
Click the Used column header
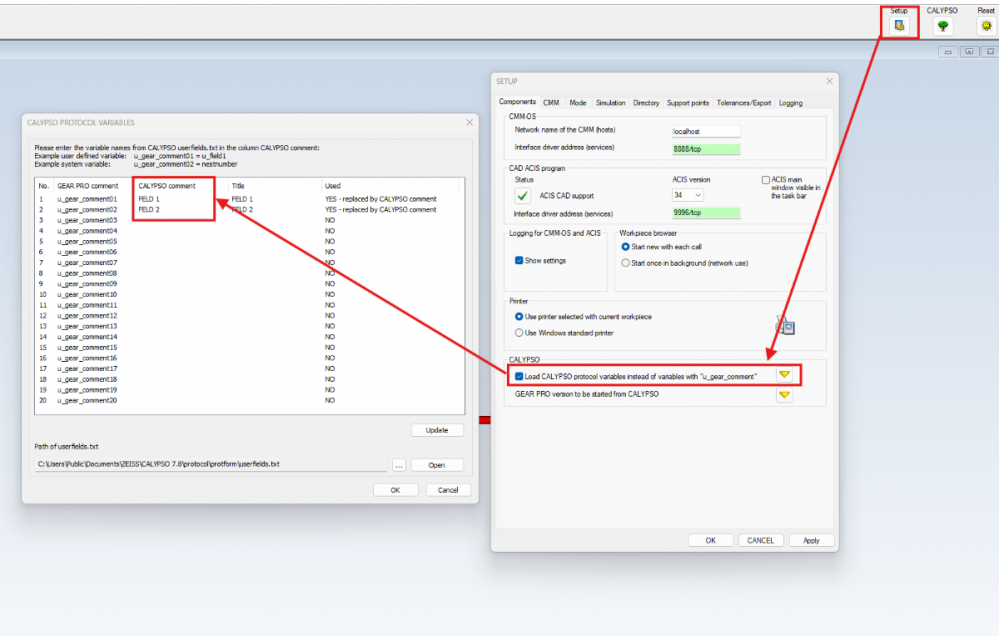[x=333, y=186]
